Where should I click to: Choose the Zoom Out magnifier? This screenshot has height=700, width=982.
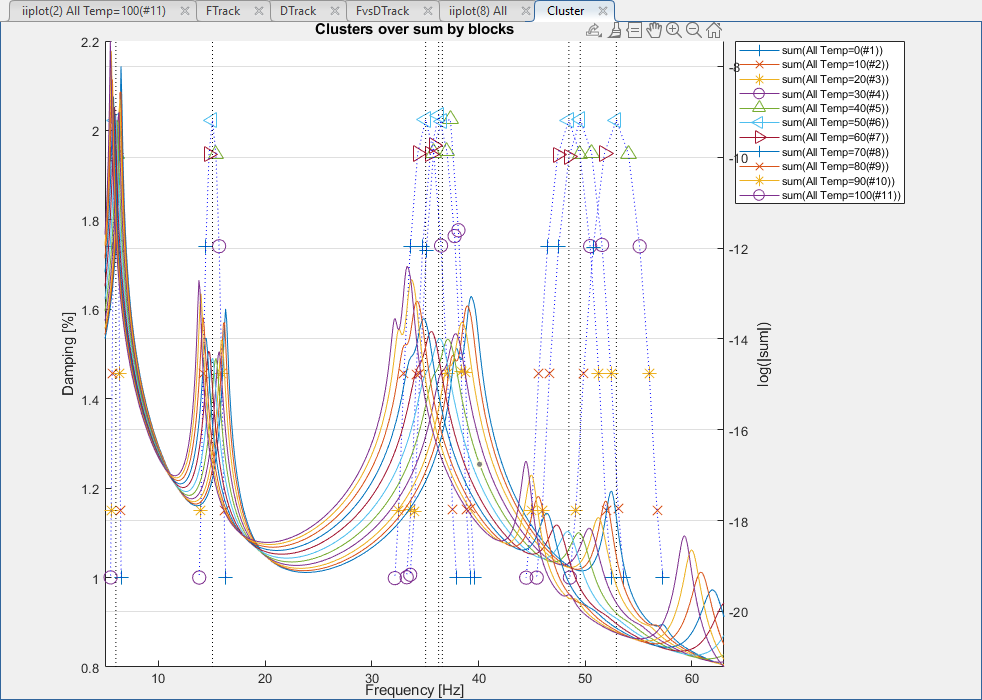pyautogui.click(x=694, y=30)
